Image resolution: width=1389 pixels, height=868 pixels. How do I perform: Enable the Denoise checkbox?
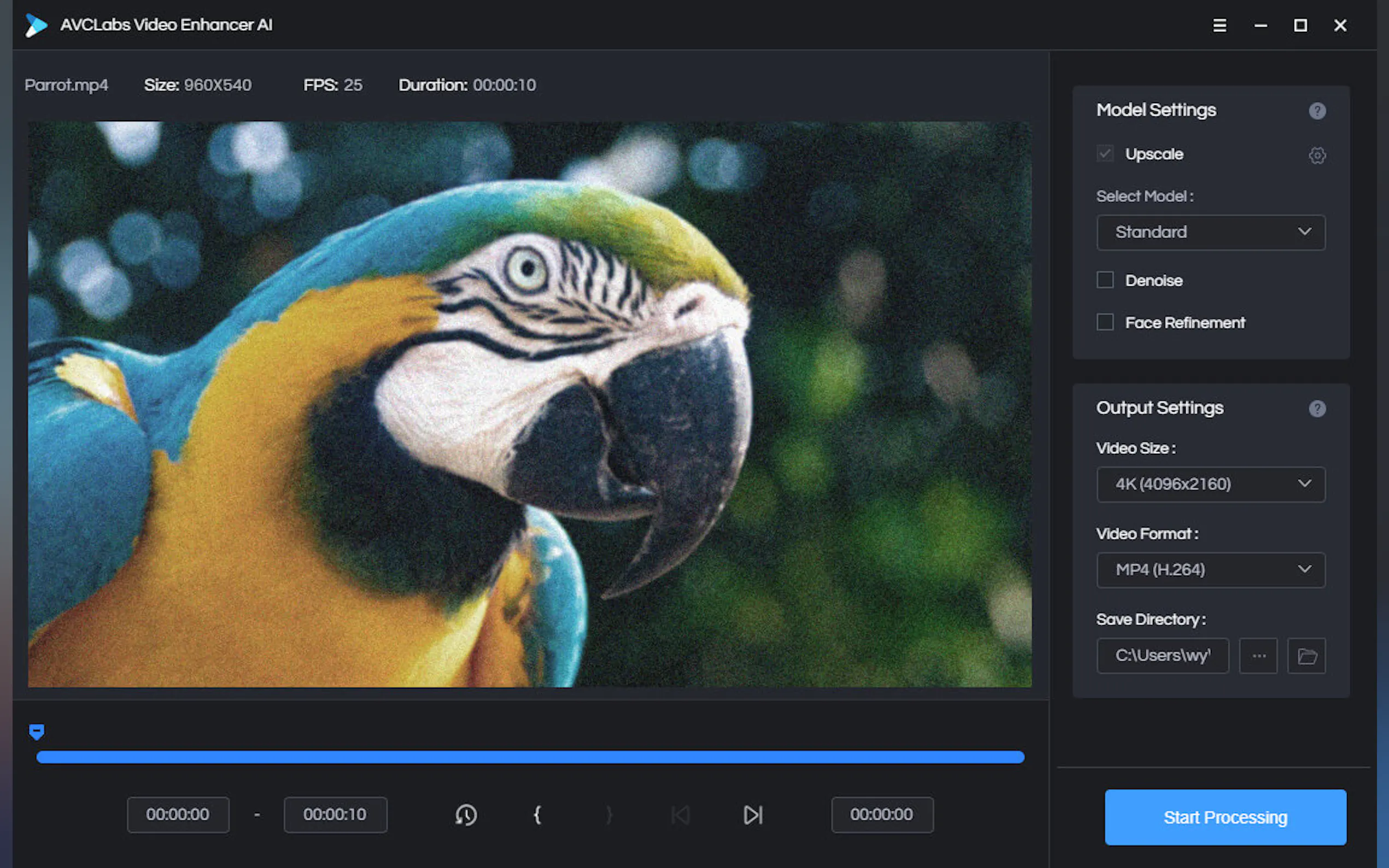click(1105, 280)
